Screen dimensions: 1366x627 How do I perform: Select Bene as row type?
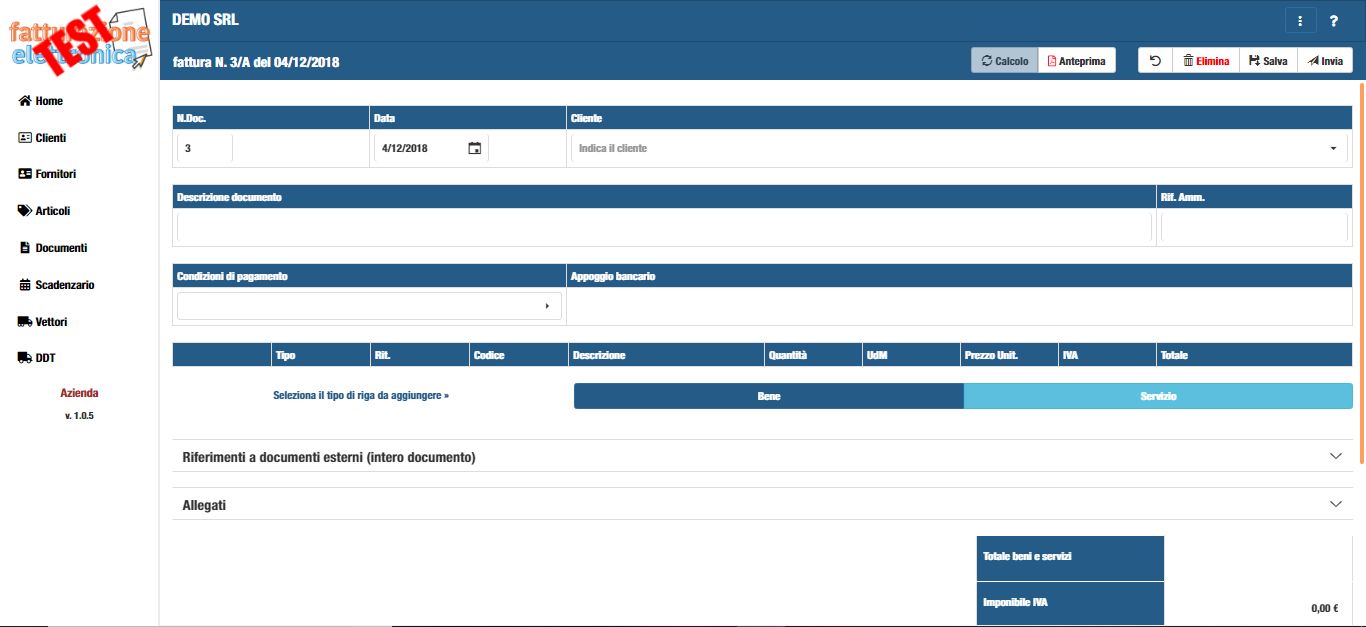[x=768, y=396]
